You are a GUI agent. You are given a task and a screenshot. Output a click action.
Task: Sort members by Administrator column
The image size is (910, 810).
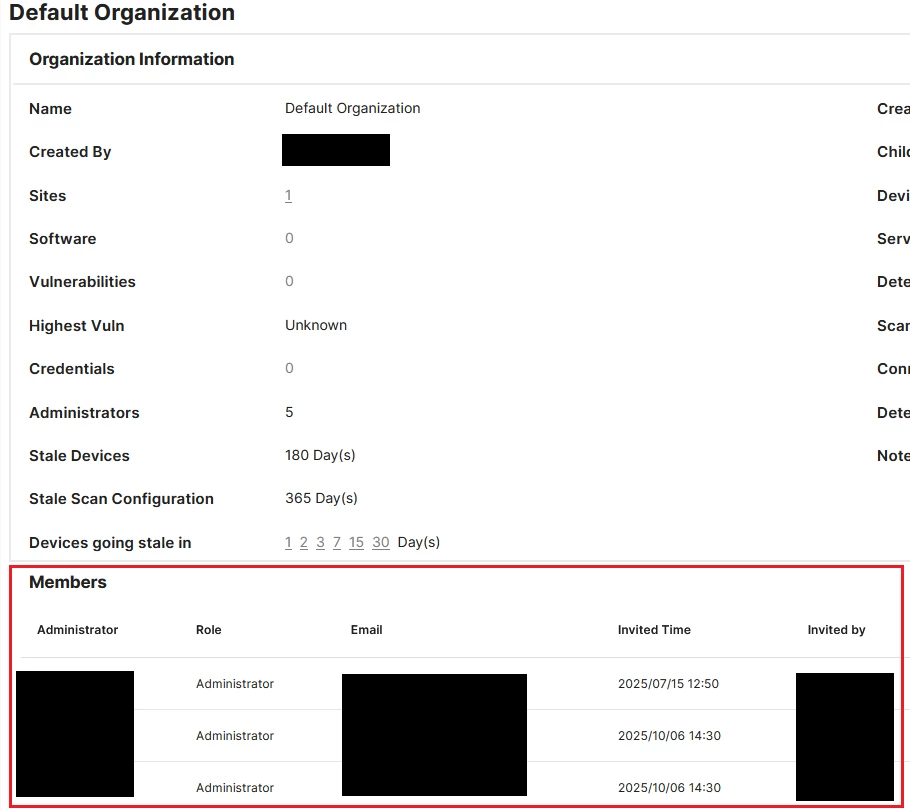point(78,630)
